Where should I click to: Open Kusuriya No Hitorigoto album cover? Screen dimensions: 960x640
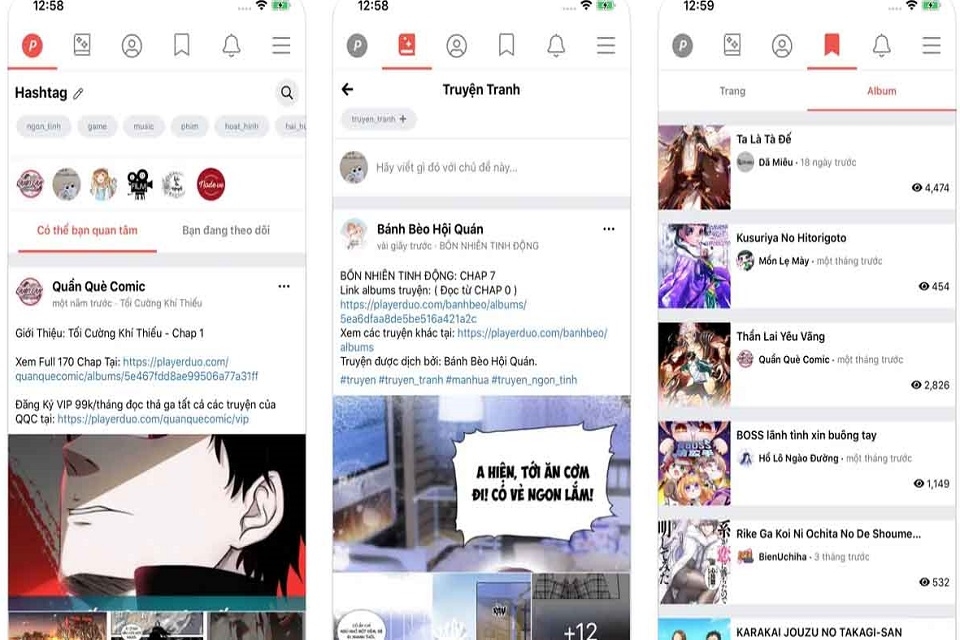coord(694,266)
